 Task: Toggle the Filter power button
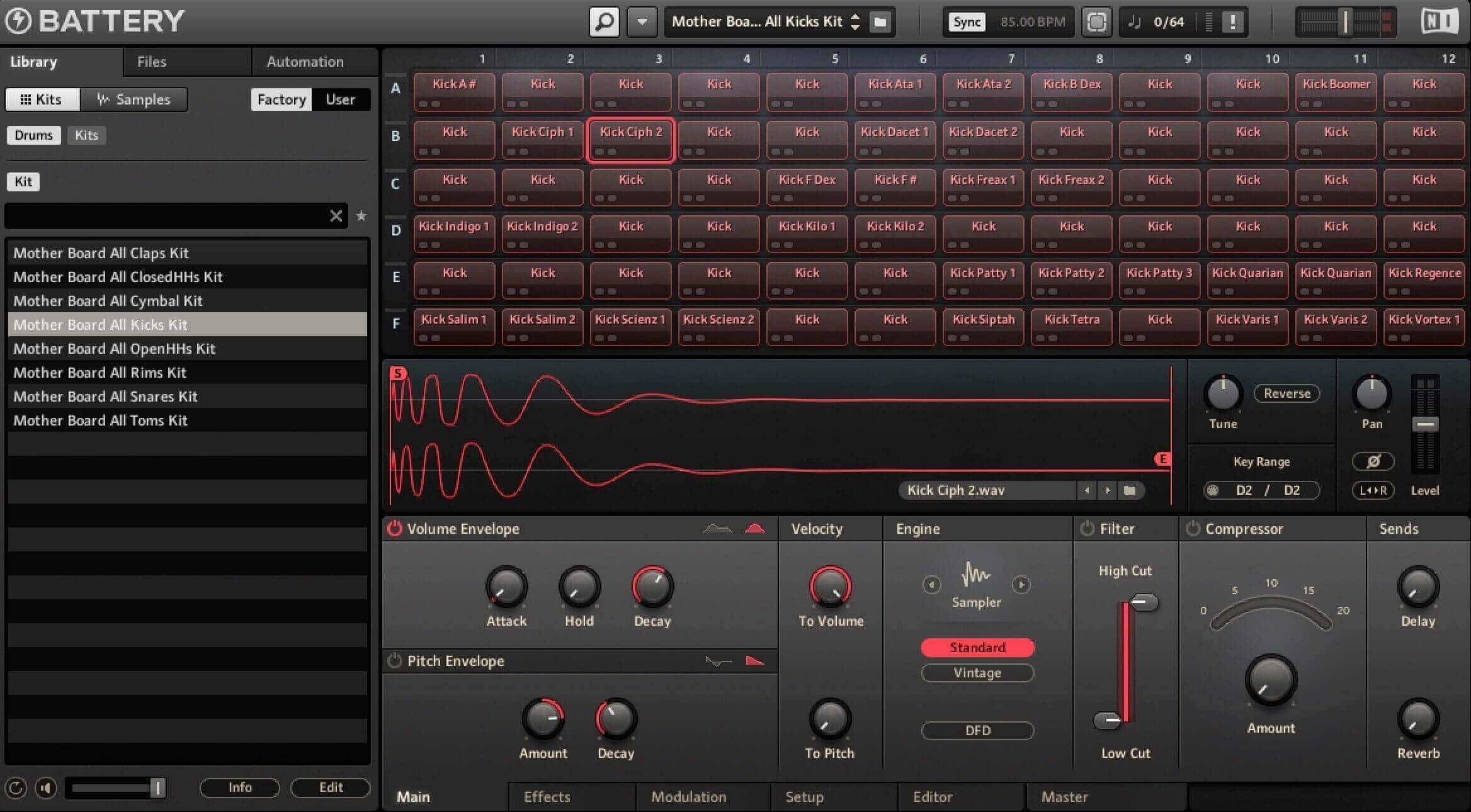point(1087,528)
